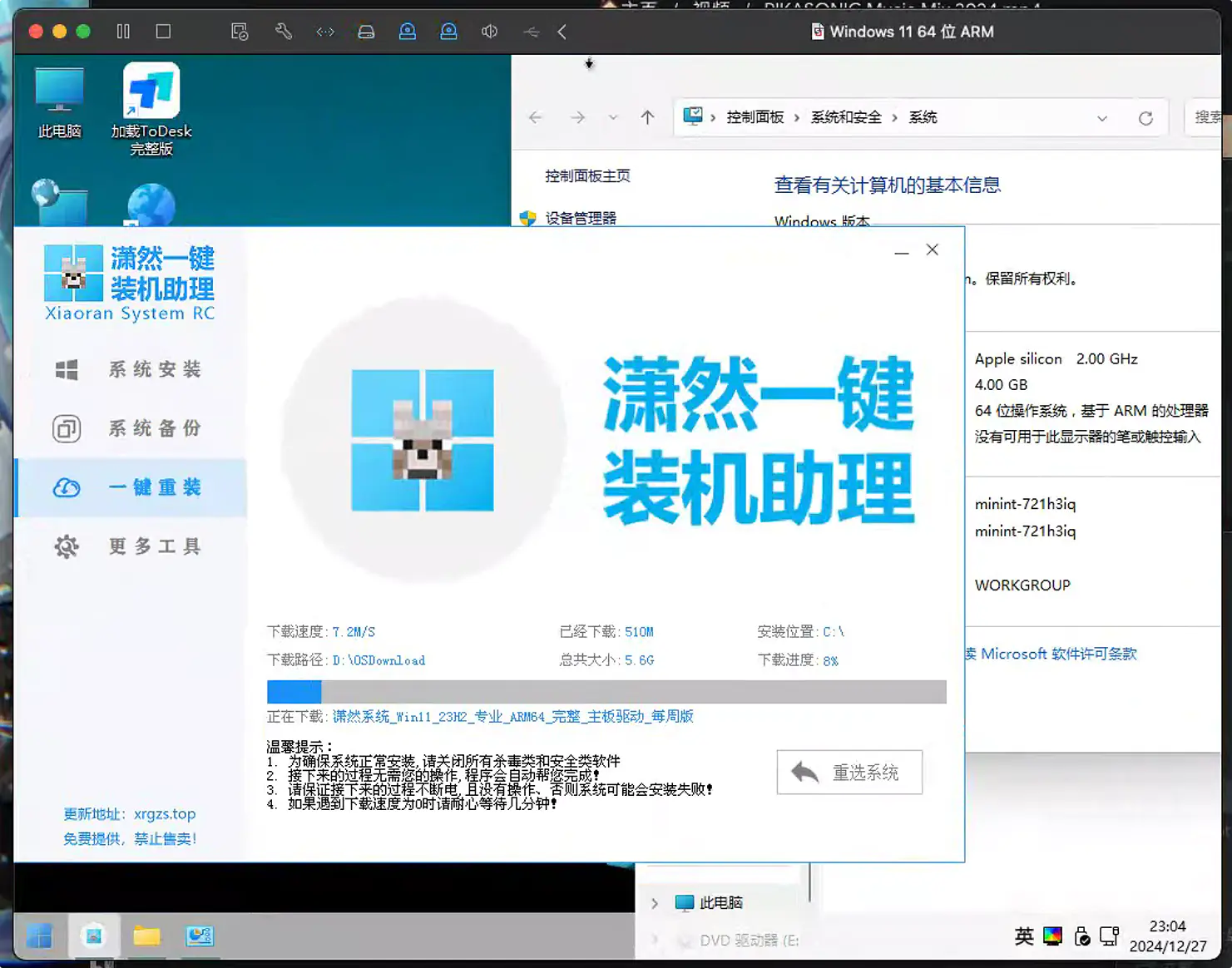Click the disk drive icon in VM toolbar
Screen dimensions: 1232x968
tap(366, 32)
